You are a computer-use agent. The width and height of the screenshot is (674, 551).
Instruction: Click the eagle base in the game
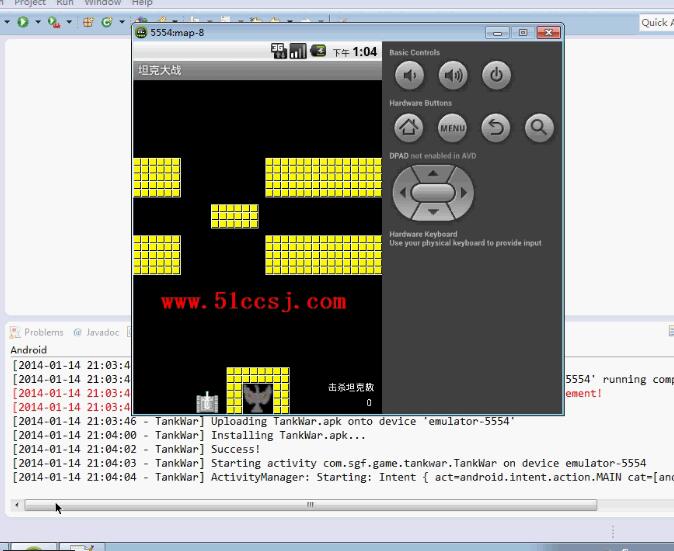tap(258, 399)
